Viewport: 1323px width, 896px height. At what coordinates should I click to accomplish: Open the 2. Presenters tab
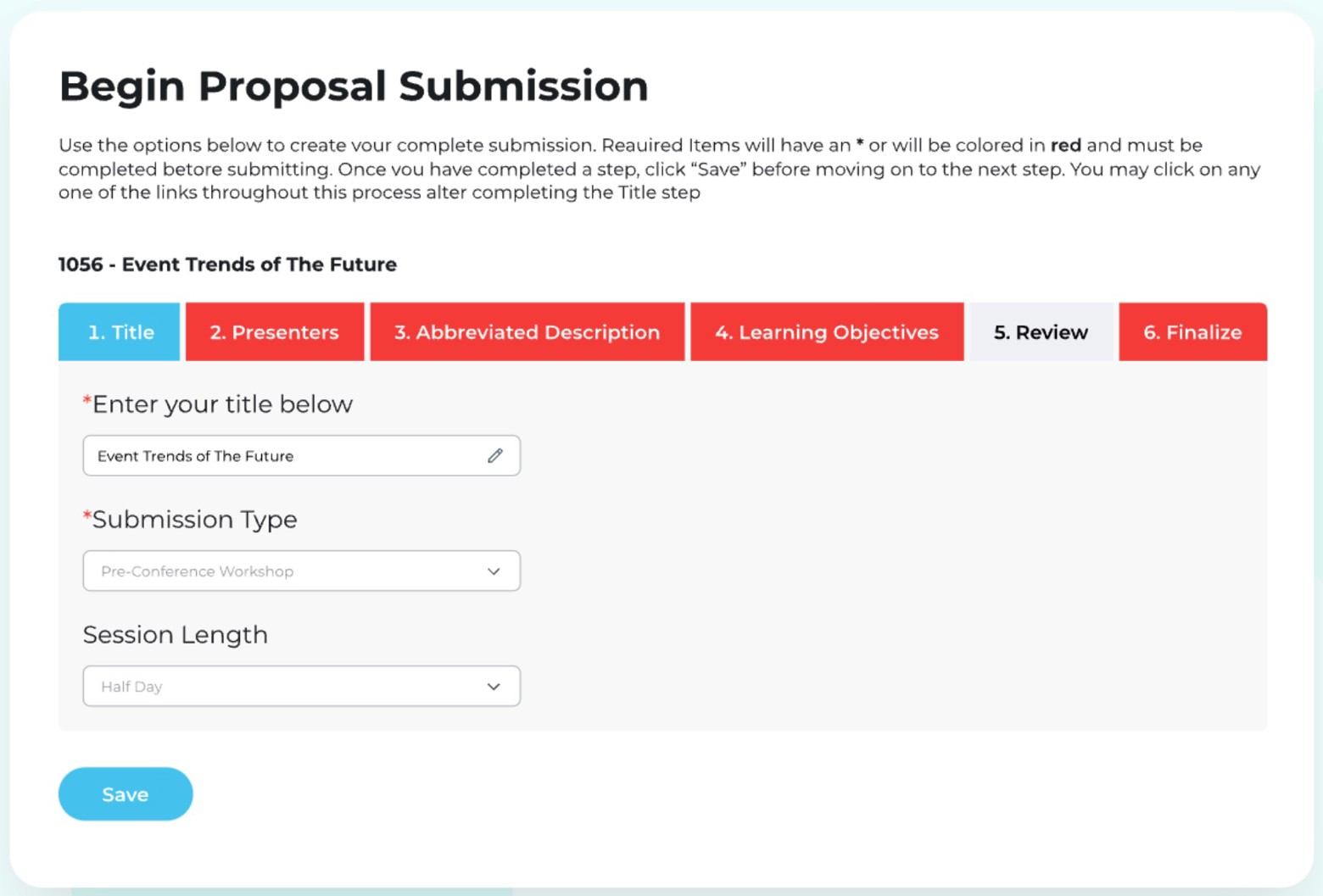tap(275, 332)
